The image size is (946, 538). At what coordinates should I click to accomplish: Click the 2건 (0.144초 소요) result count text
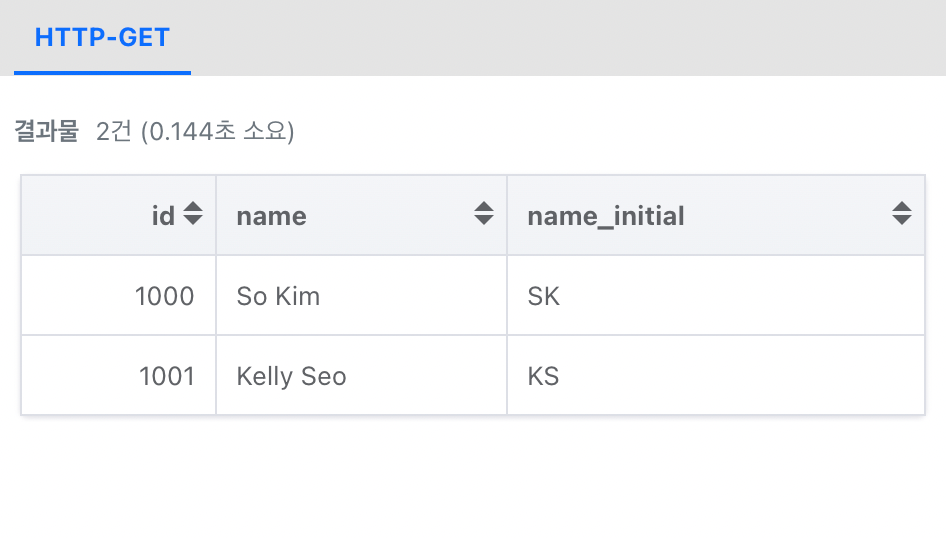(x=195, y=131)
